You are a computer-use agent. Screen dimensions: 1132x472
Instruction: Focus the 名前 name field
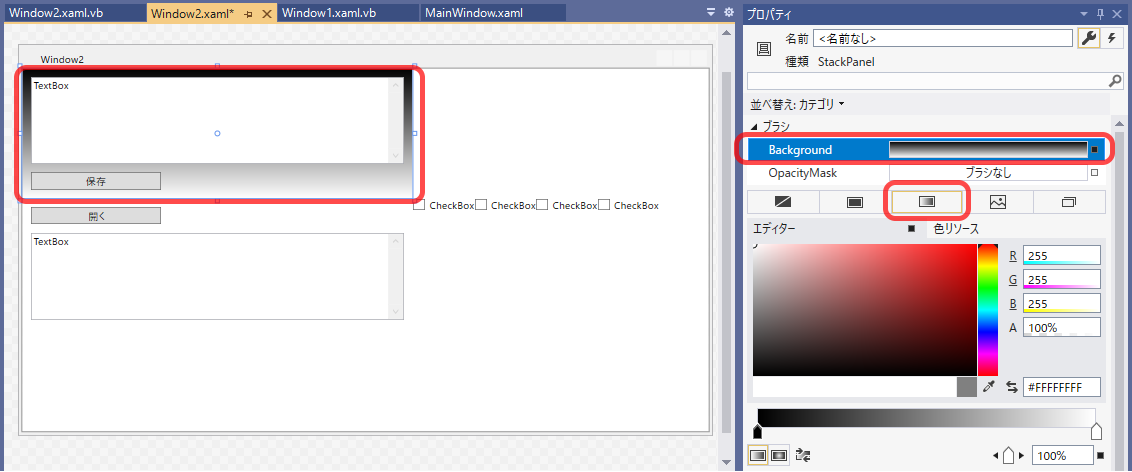pyautogui.click(x=943, y=38)
